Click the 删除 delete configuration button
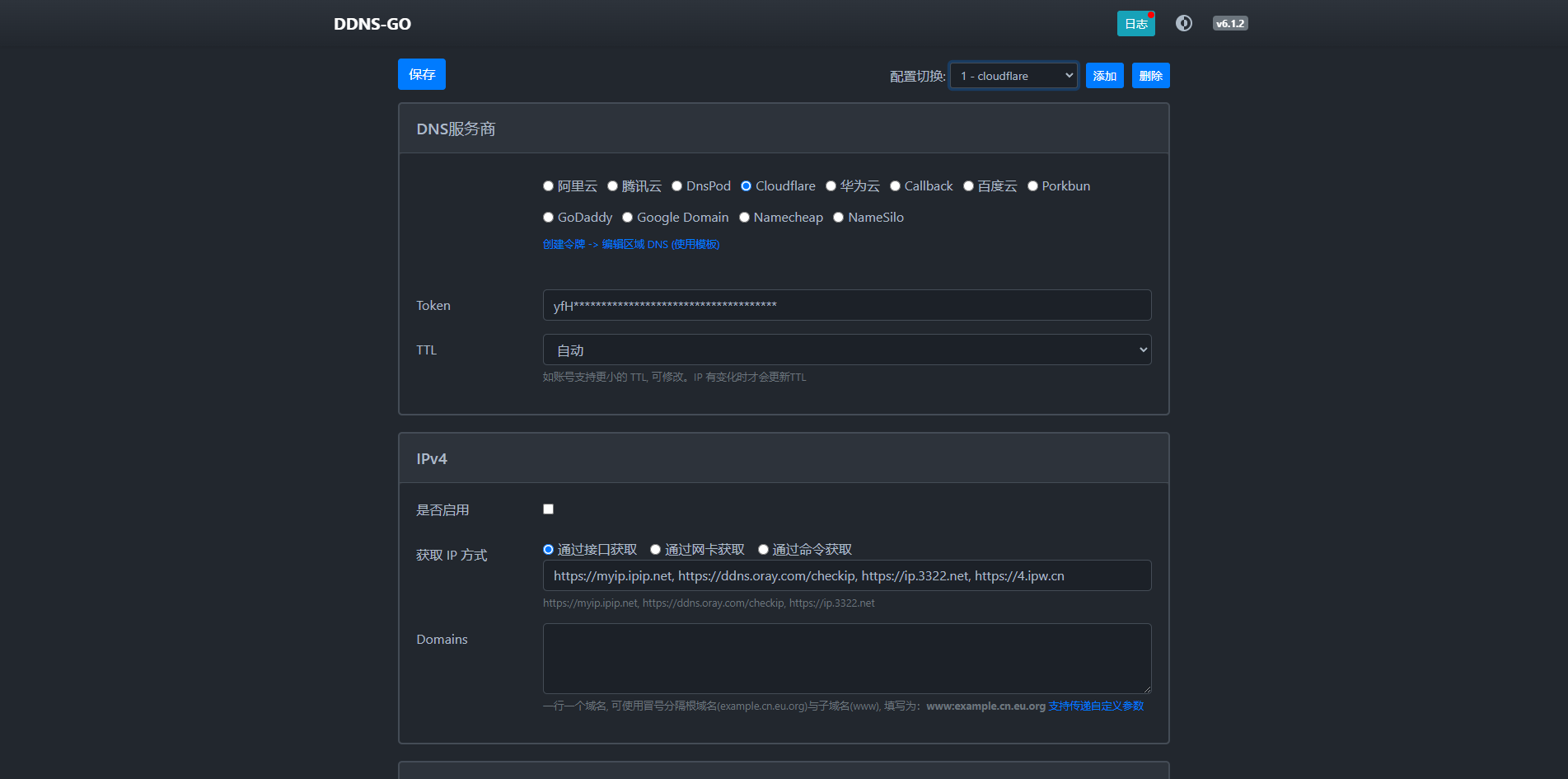This screenshot has height=779, width=1568. (1150, 76)
